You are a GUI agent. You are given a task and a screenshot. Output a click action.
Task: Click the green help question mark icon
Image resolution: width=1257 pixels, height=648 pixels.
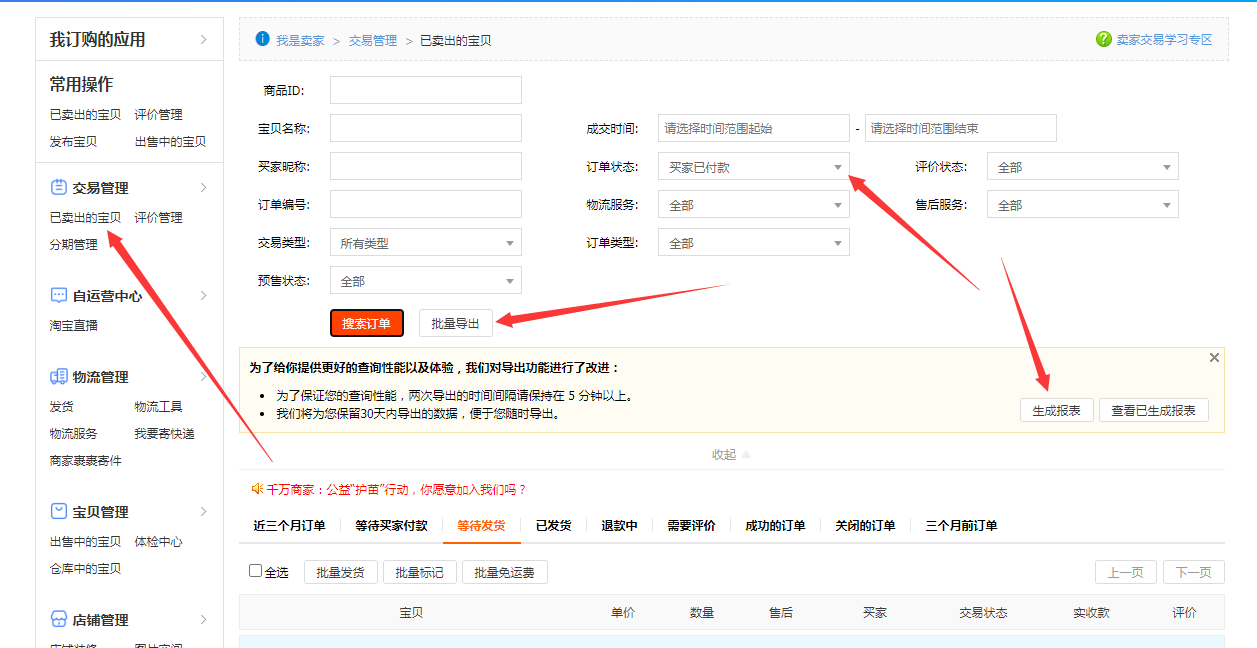[x=1104, y=39]
